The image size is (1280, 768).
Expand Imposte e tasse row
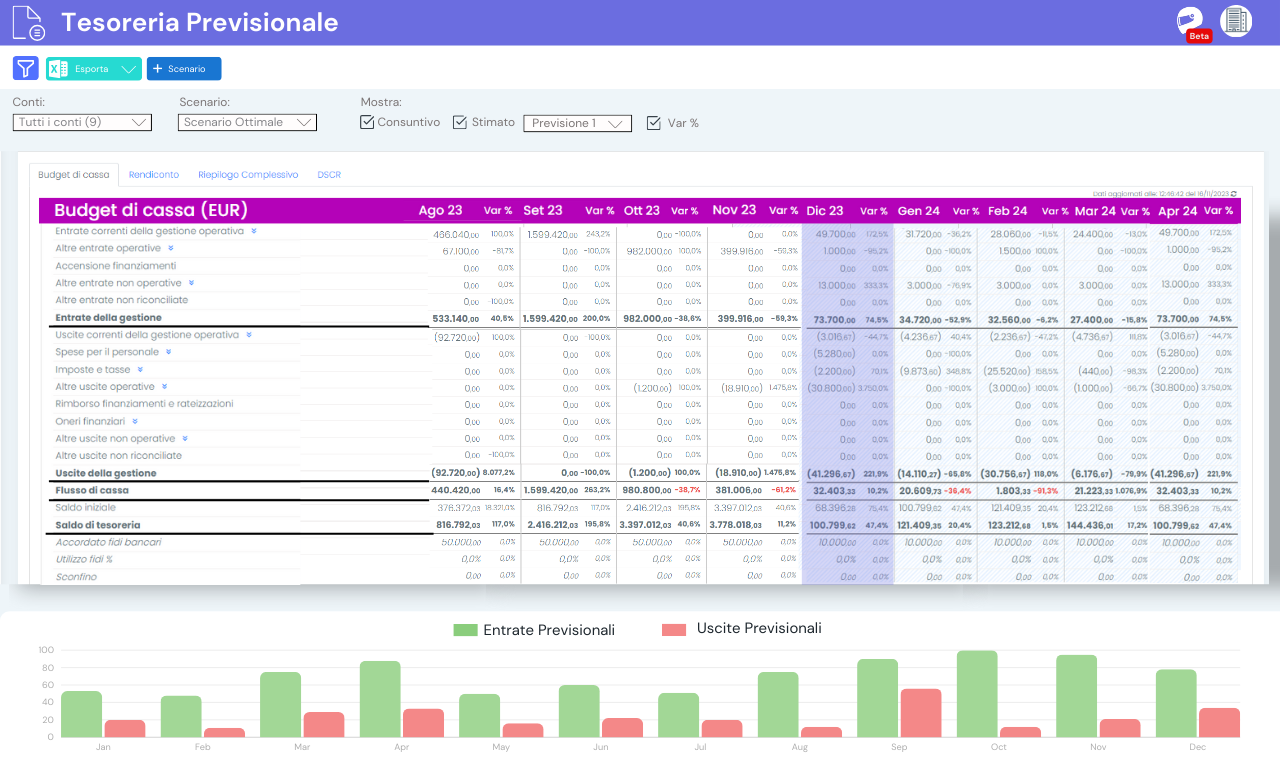point(140,370)
